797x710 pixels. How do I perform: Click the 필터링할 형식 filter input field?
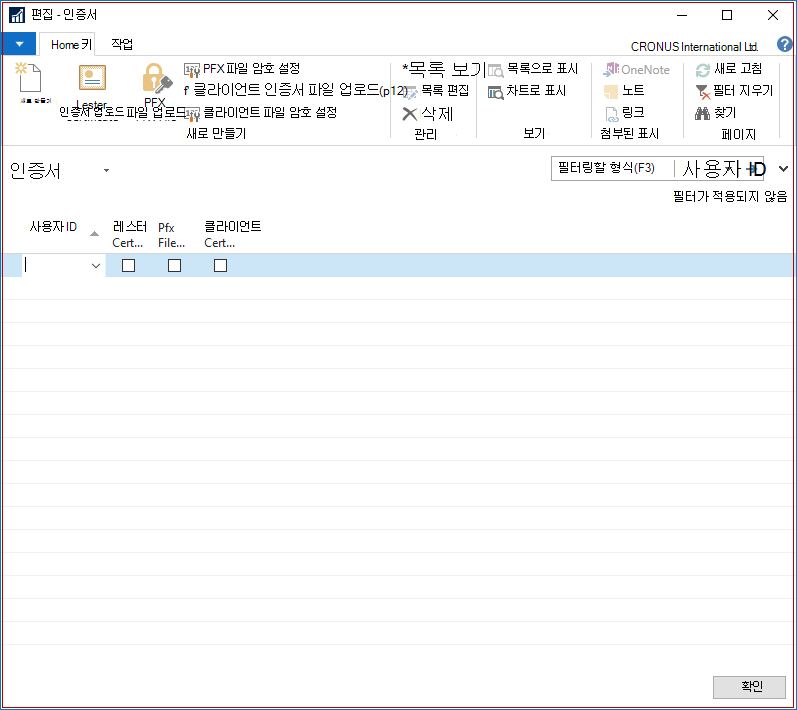612,168
